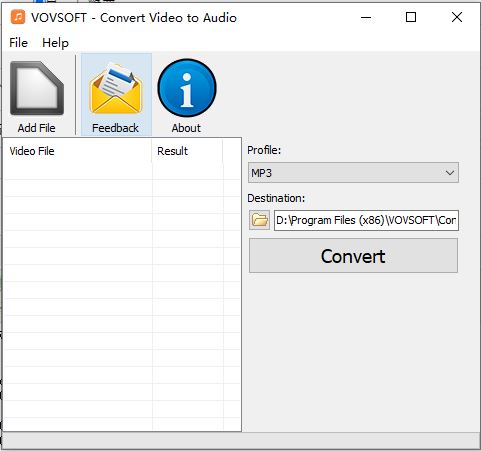Click the Add File document icon
481x451 pixels.
coord(37,88)
